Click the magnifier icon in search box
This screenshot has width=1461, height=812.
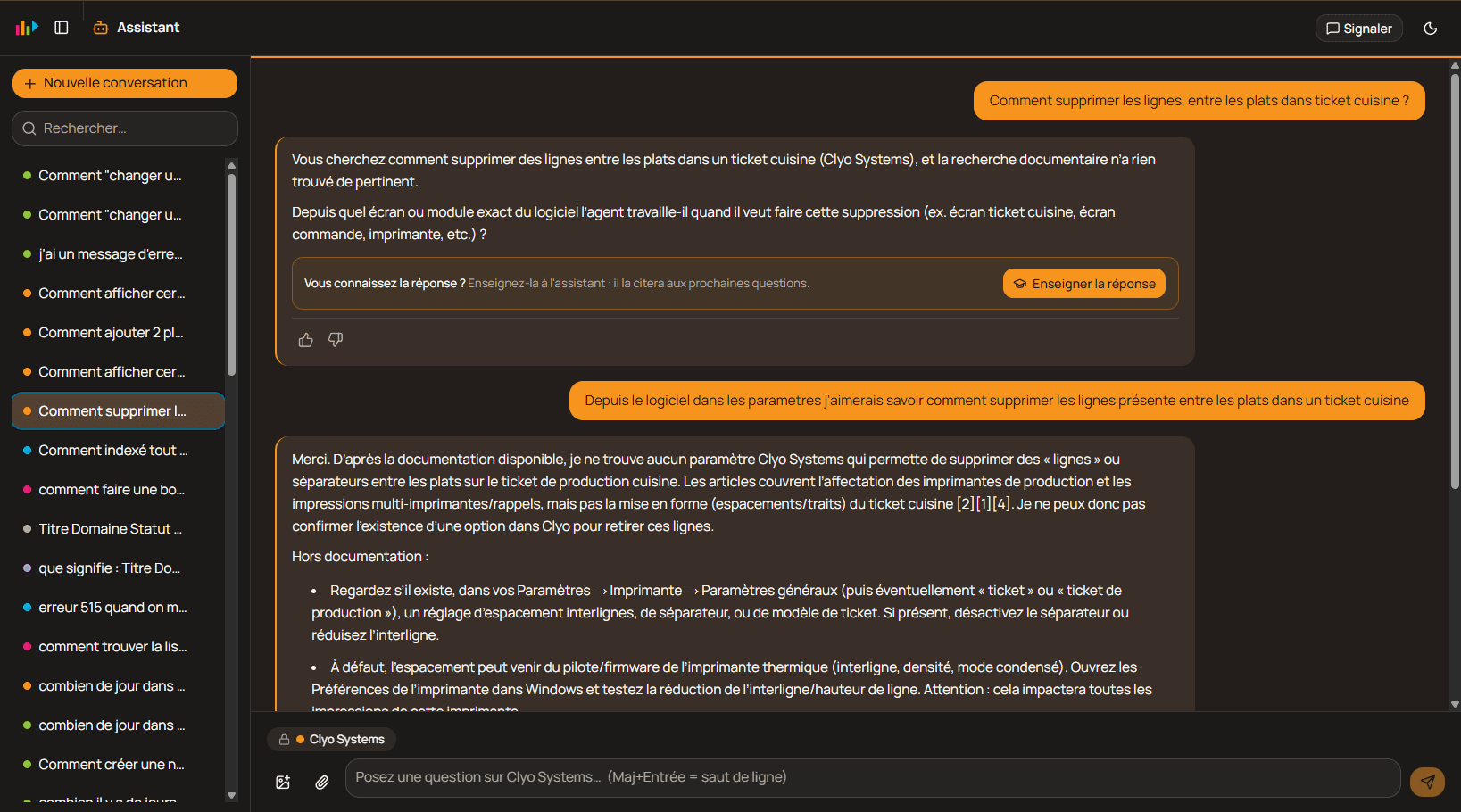click(x=29, y=128)
